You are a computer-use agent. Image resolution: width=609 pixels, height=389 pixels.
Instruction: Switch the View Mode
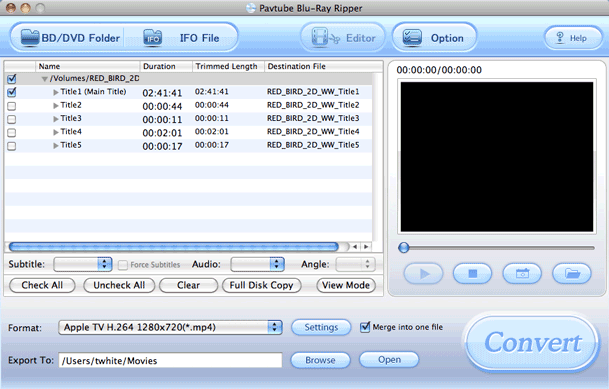346,285
